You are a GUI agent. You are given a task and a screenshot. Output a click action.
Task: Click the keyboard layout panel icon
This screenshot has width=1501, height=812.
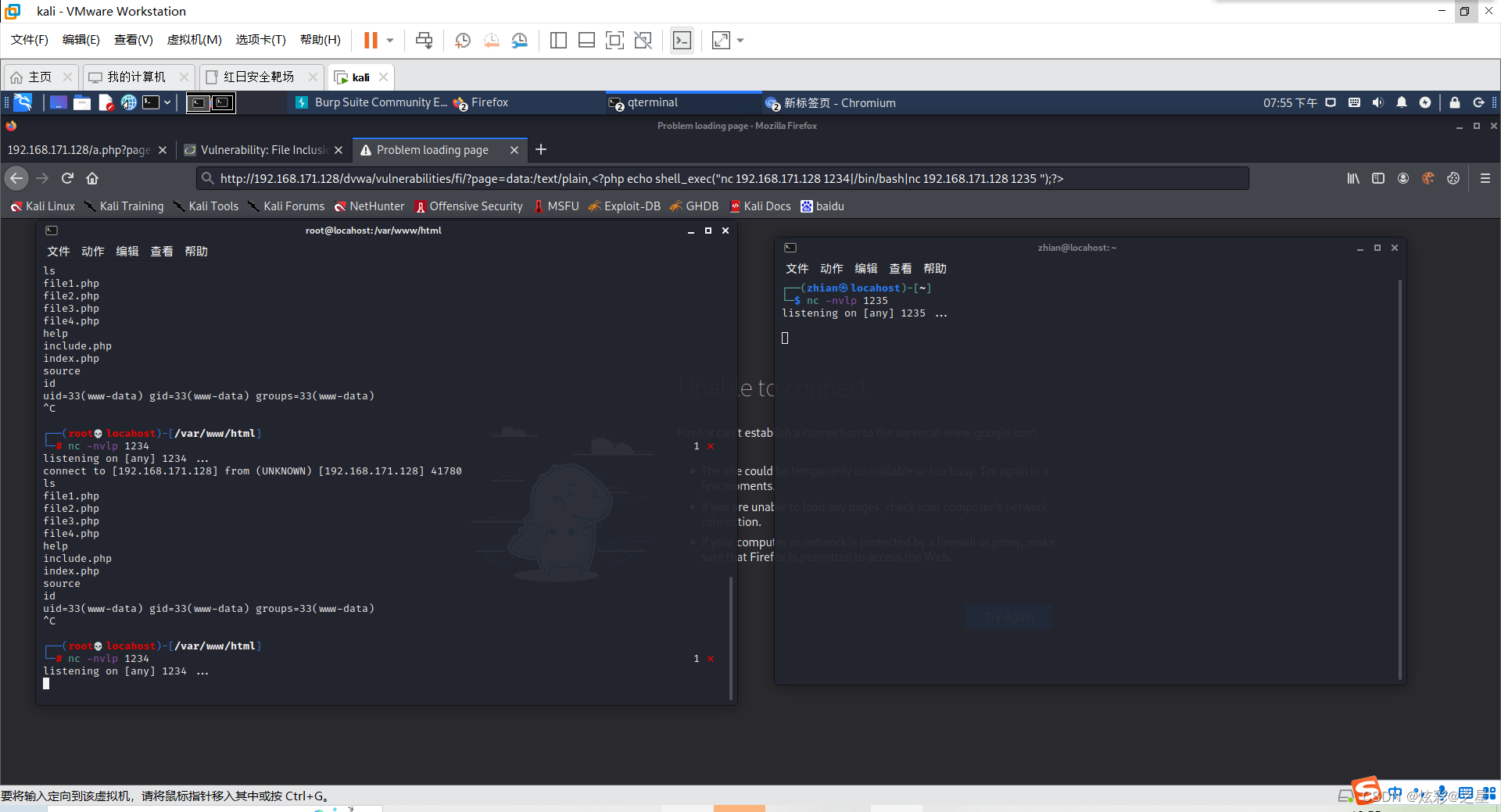point(1354,102)
